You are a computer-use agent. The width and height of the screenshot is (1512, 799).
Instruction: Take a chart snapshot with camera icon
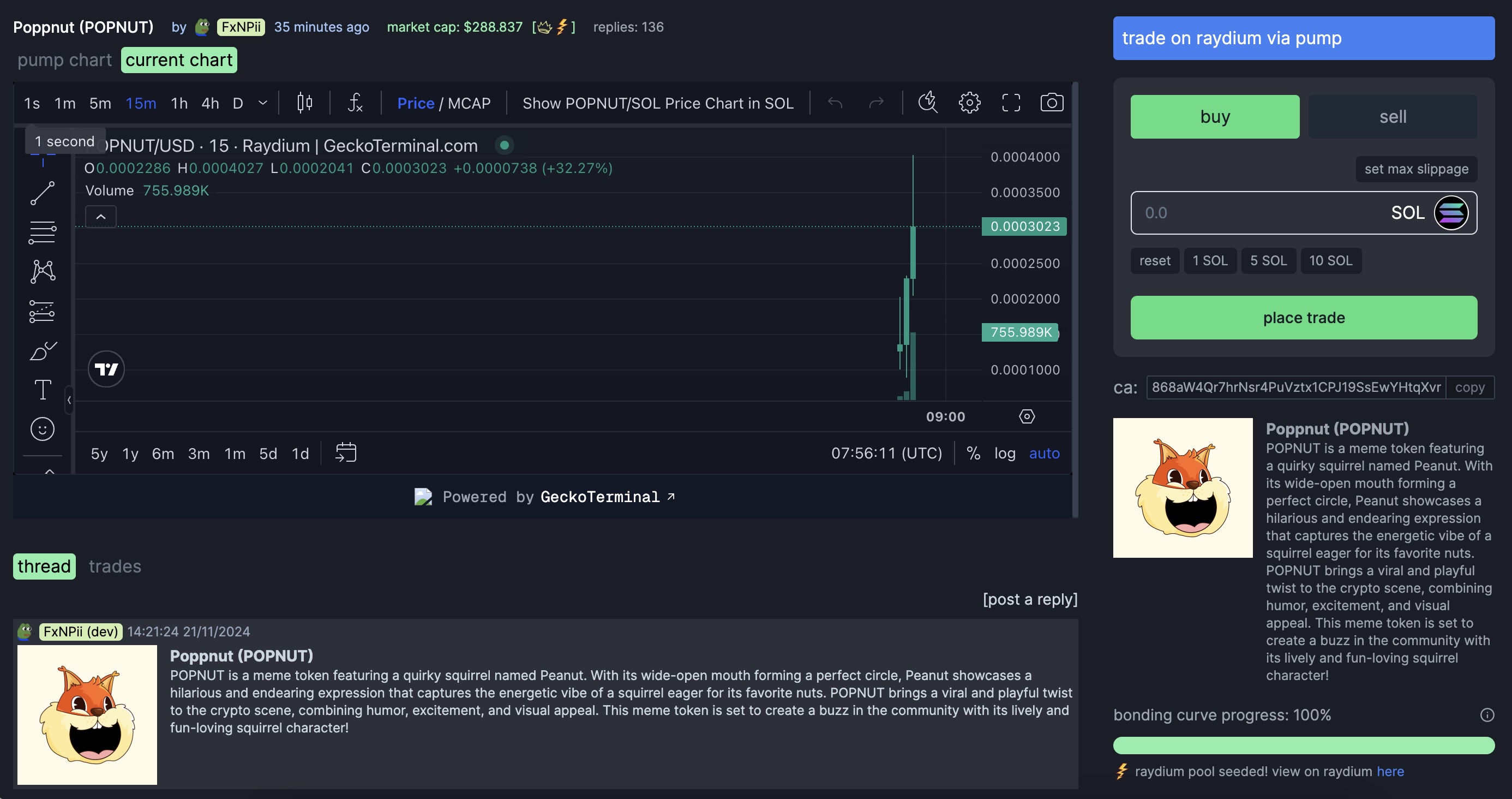pos(1052,103)
